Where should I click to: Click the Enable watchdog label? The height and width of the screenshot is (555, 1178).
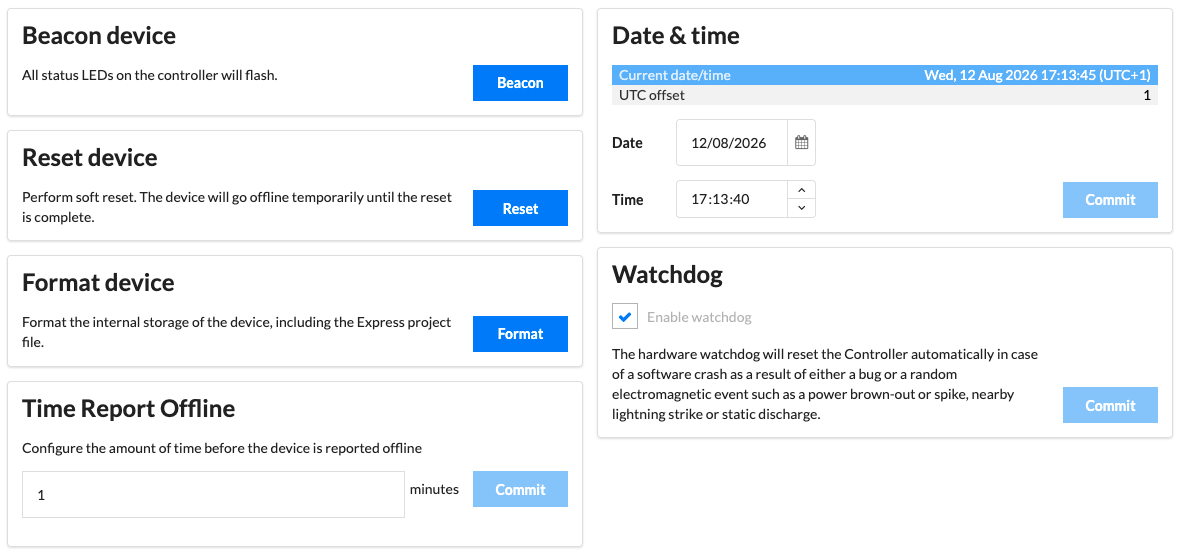(699, 317)
